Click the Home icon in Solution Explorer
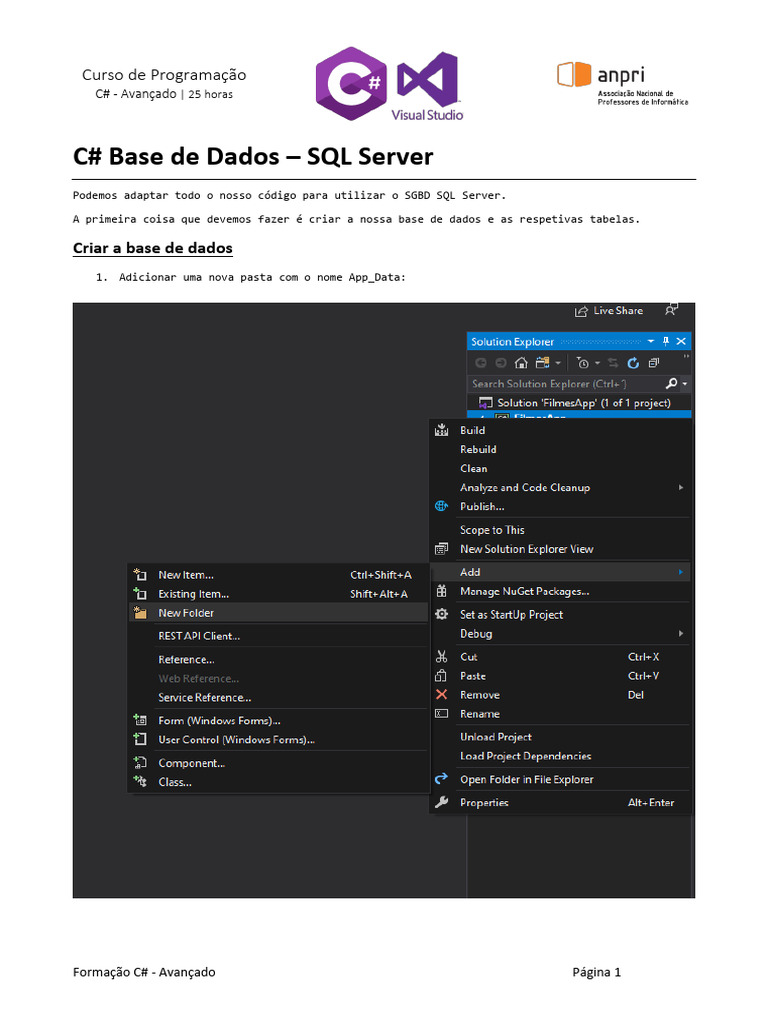 [x=521, y=363]
